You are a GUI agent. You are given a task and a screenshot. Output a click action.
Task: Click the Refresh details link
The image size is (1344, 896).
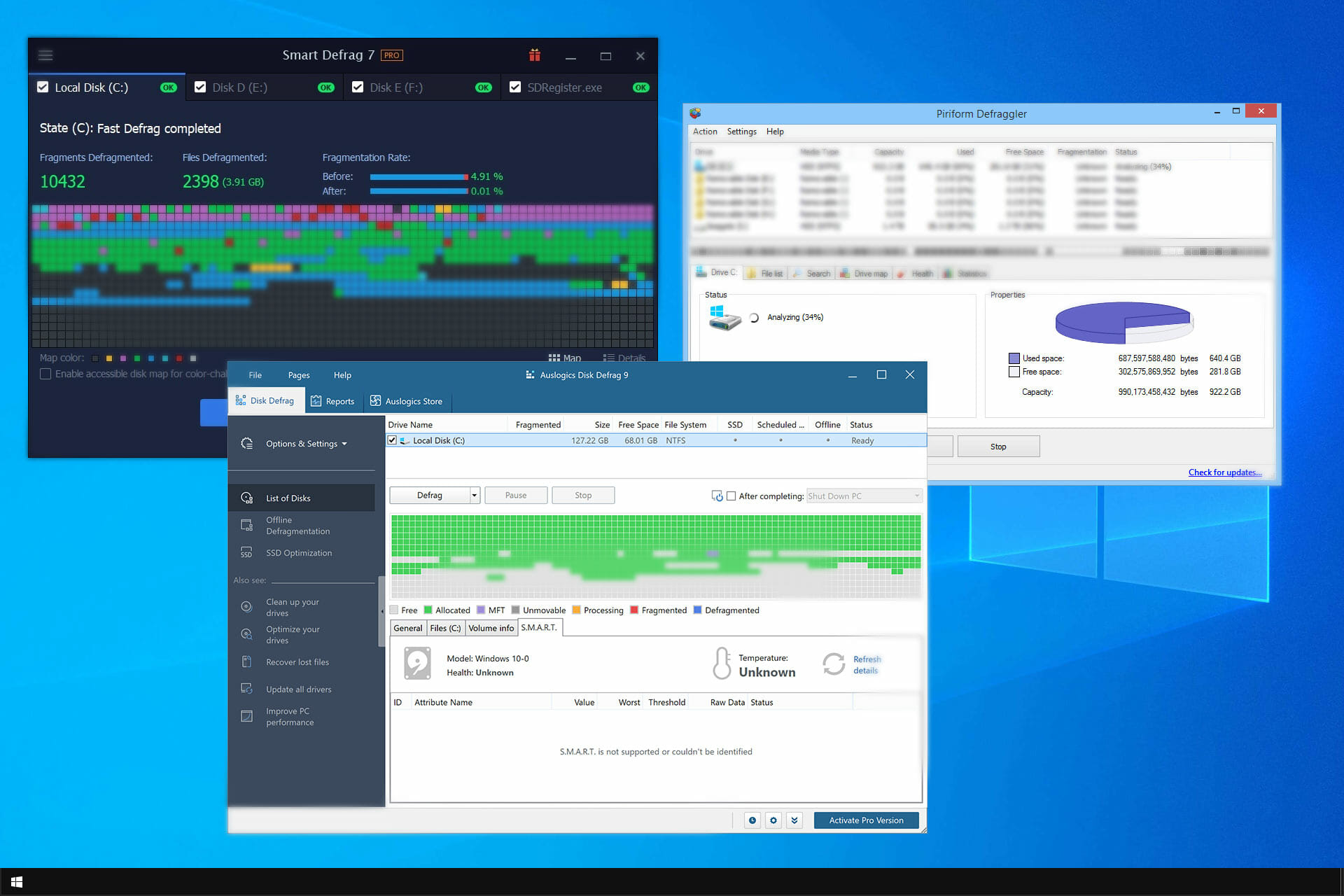[867, 665]
